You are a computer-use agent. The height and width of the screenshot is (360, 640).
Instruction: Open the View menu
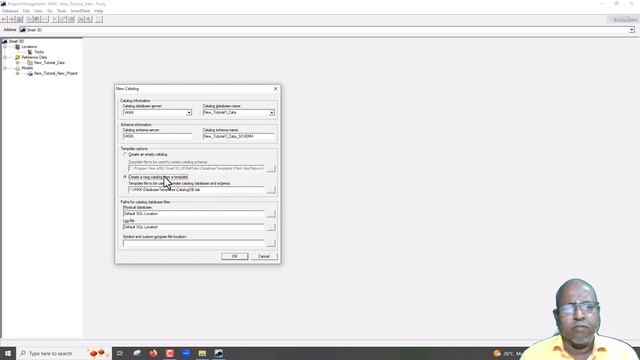[38, 11]
